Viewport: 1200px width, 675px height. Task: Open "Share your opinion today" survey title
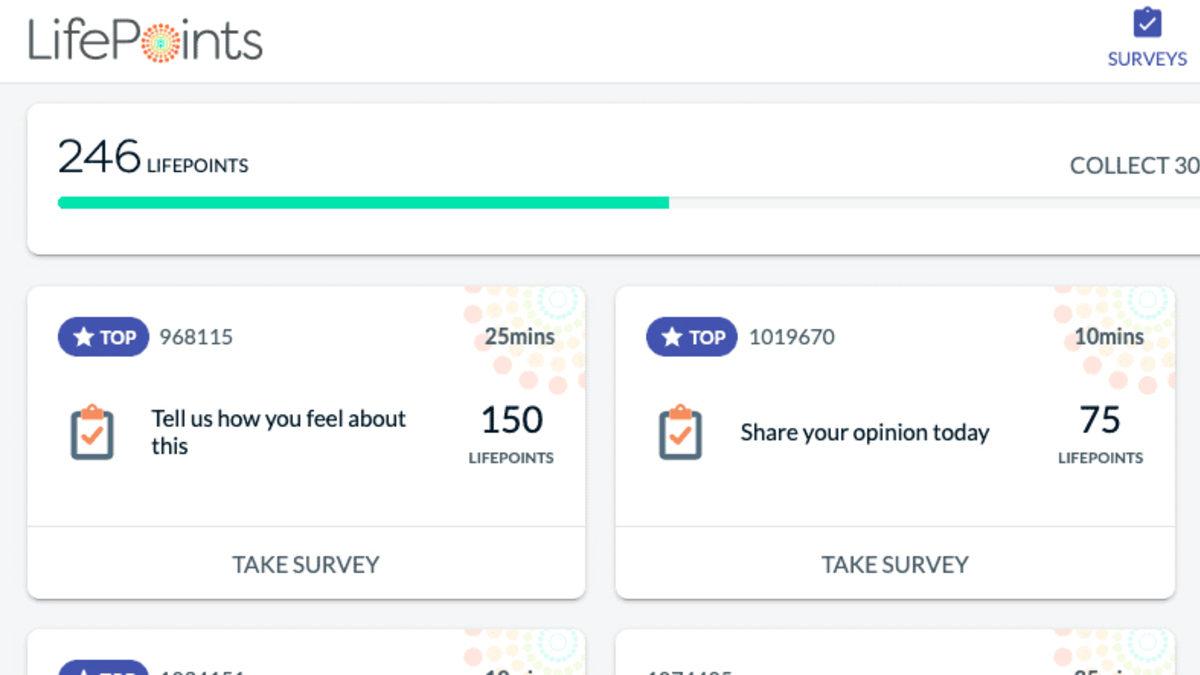tap(864, 432)
